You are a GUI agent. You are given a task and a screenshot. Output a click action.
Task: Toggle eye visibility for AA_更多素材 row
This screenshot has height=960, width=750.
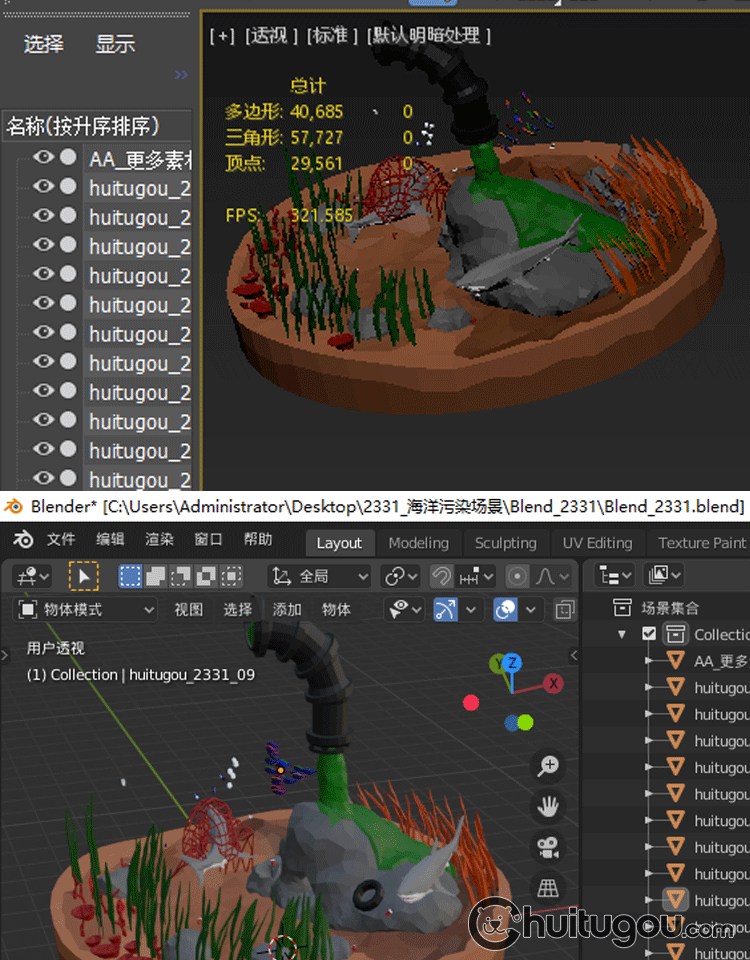[x=43, y=158]
